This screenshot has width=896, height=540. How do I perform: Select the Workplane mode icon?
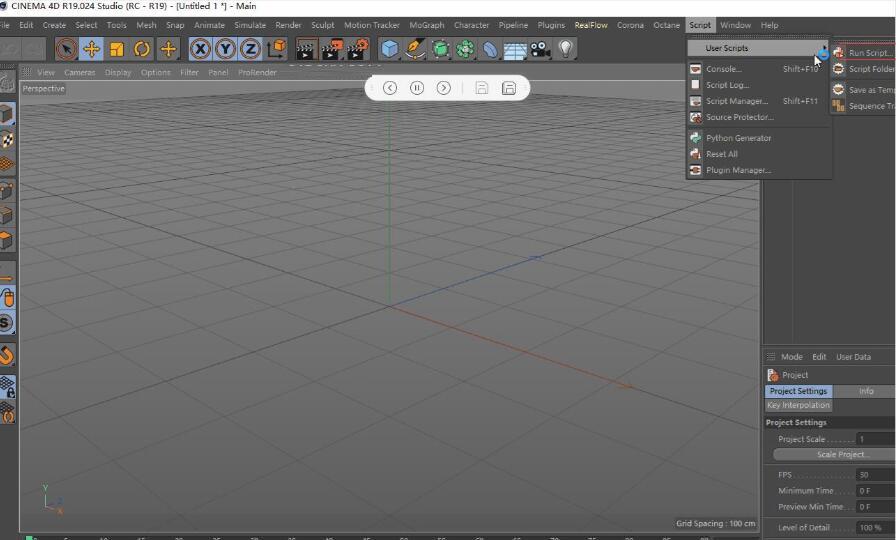(7, 165)
